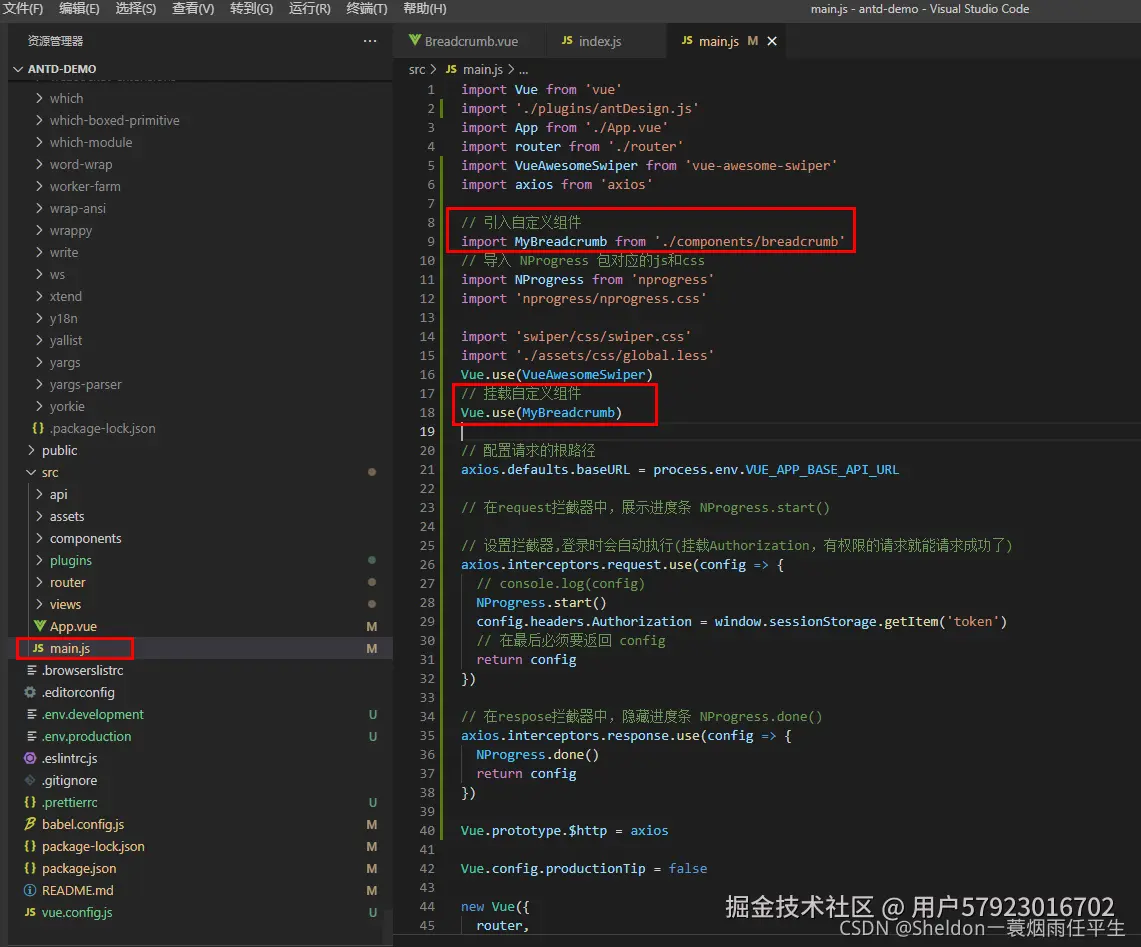
Task: Collapse the ANTD-DEMO root folder
Action: (18, 69)
